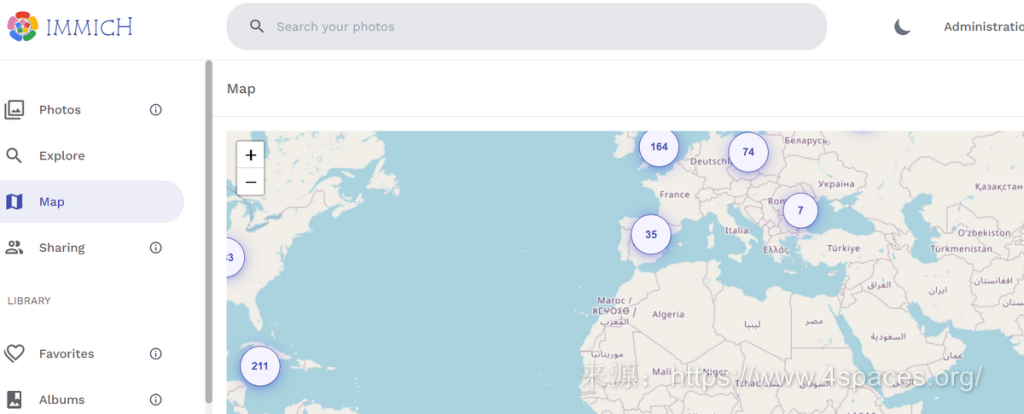Open the Photos section in sidebar
The height and width of the screenshot is (414, 1024).
[x=60, y=110]
